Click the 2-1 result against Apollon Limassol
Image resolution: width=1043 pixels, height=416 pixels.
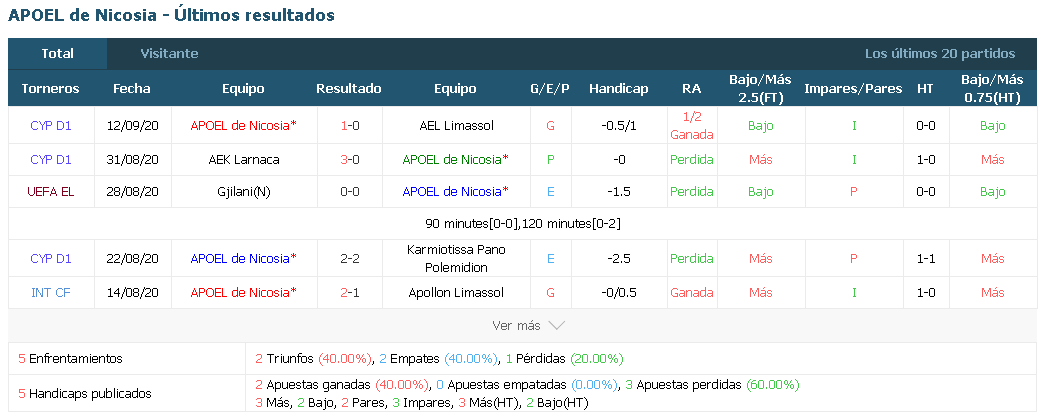click(350, 292)
